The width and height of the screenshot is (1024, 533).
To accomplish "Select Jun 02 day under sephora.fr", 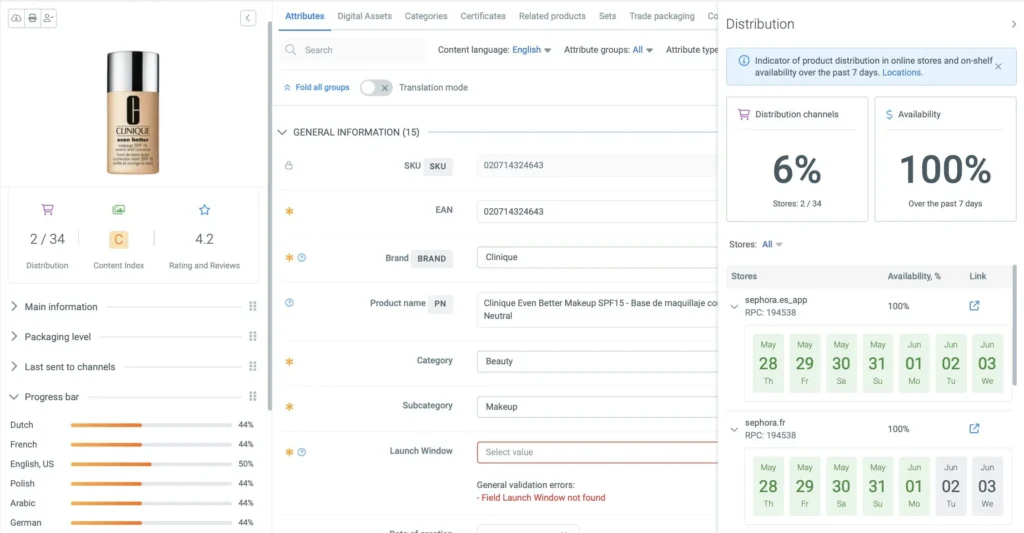I will (x=950, y=485).
